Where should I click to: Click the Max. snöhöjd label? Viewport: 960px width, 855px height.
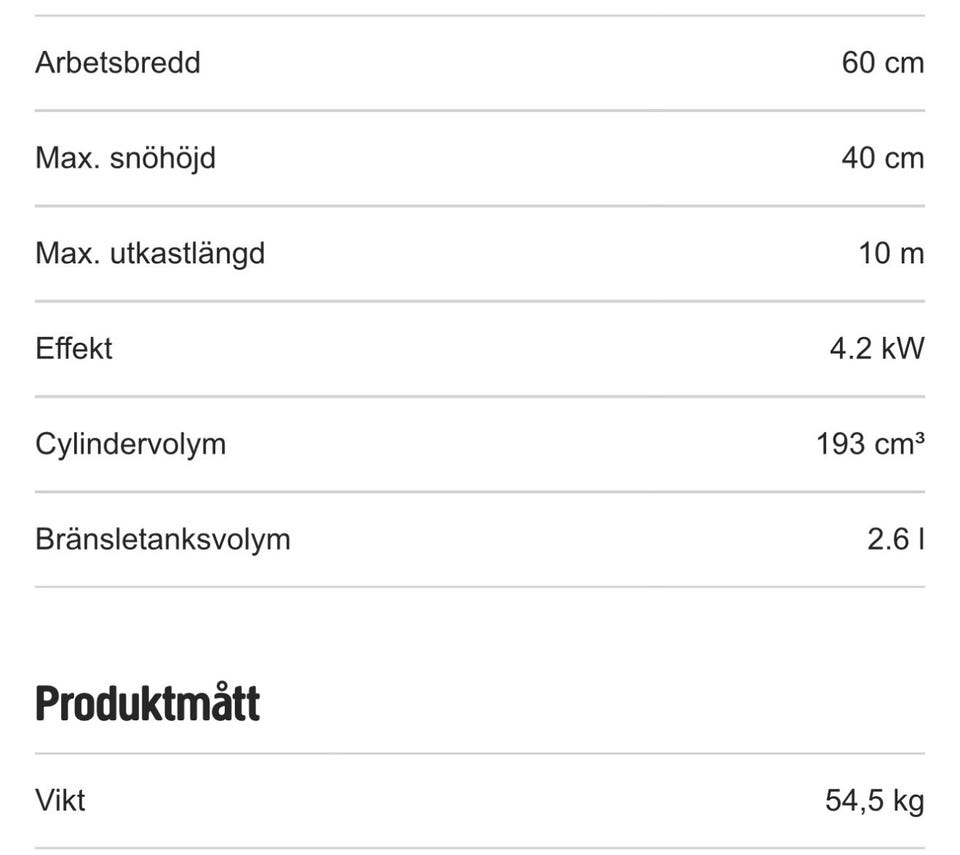[125, 158]
